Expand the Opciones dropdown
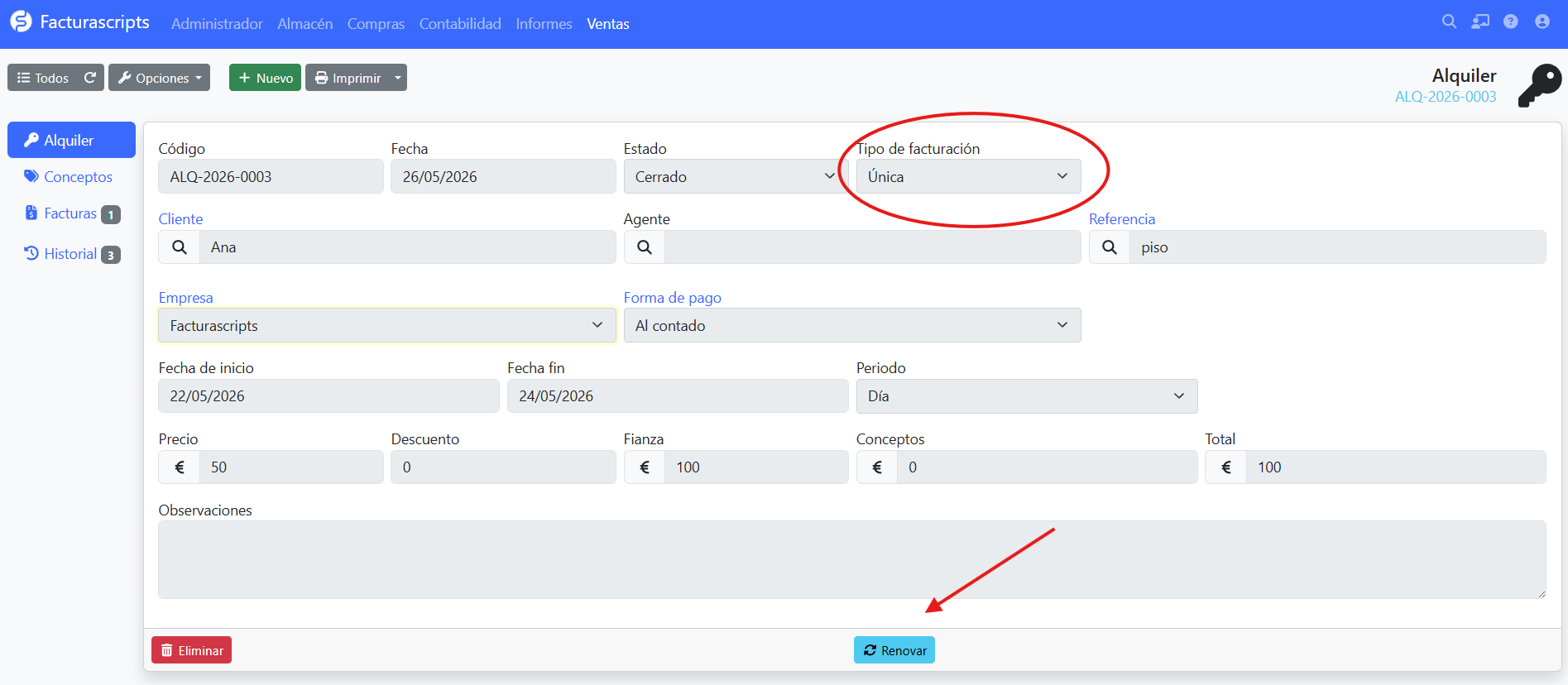The image size is (1568, 685). [159, 78]
